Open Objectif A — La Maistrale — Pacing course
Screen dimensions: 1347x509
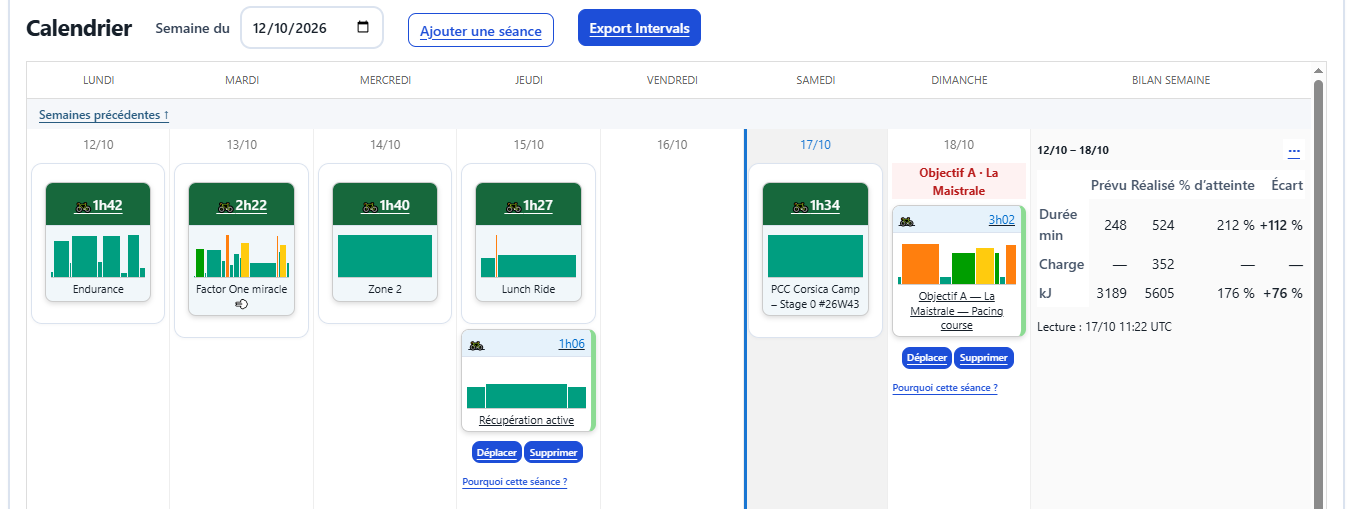click(957, 311)
